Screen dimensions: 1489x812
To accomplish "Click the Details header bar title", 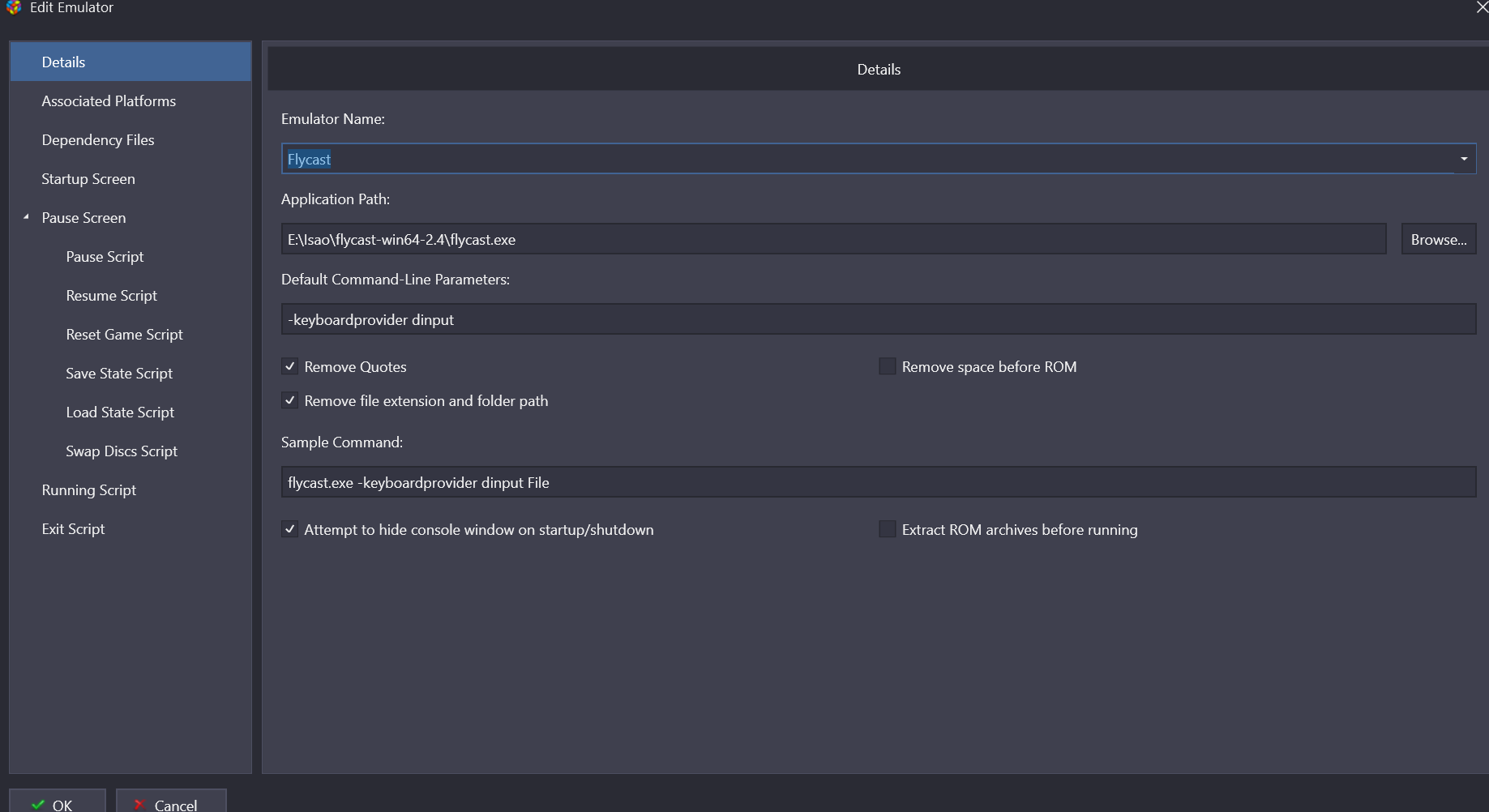I will (879, 70).
